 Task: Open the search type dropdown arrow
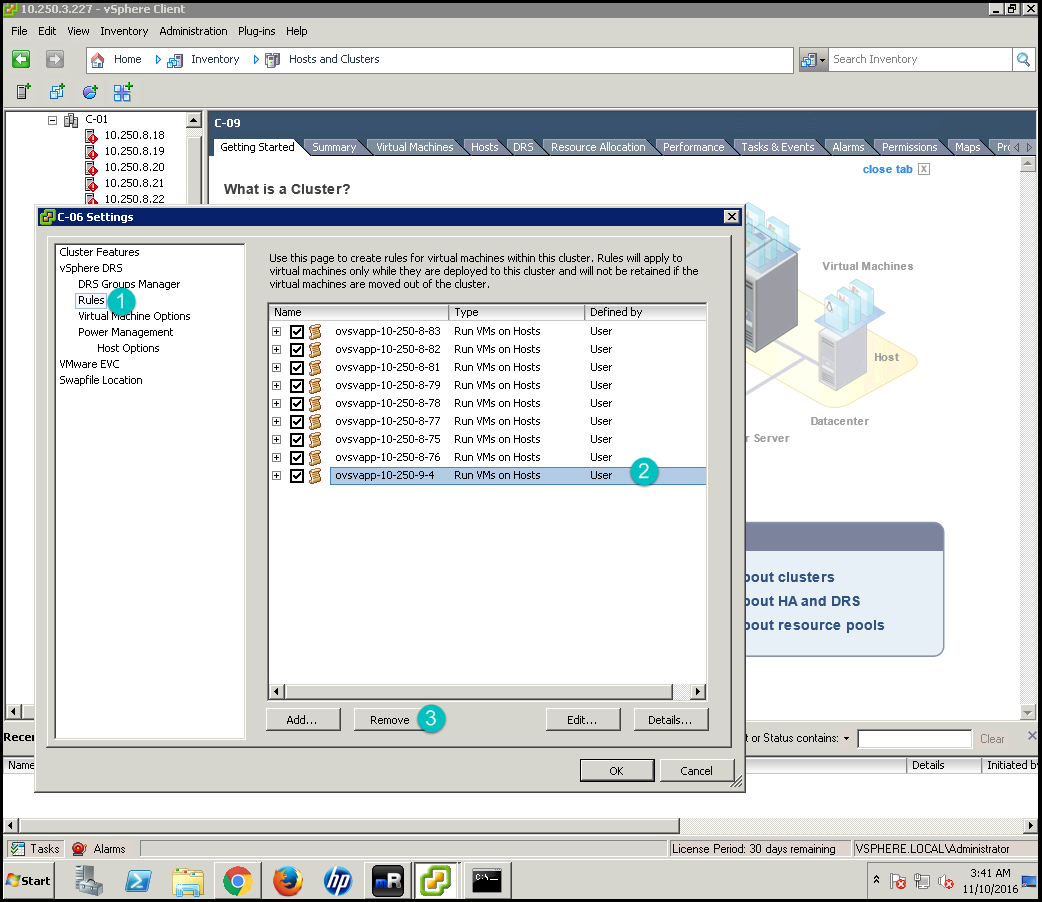pos(822,60)
